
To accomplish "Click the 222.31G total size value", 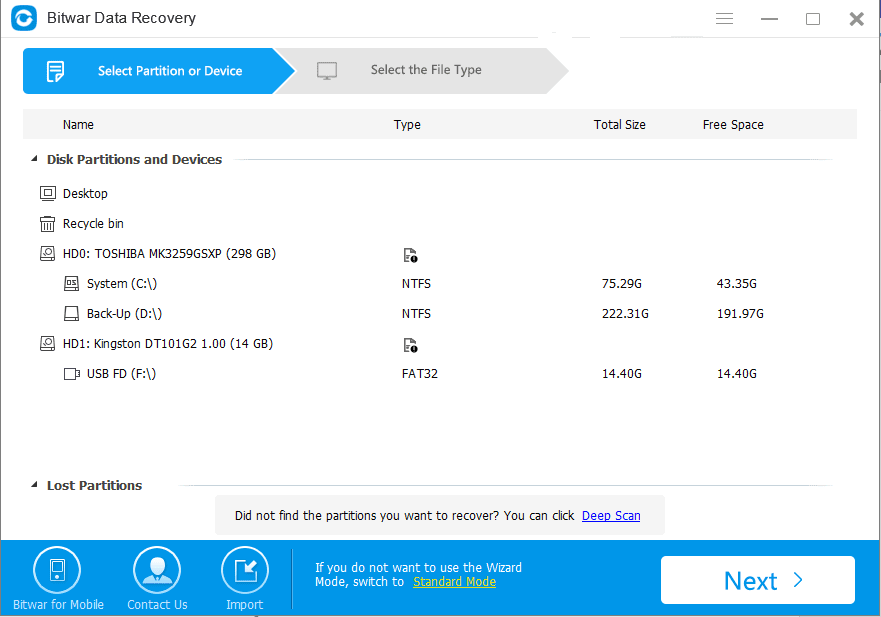I will pos(625,314).
